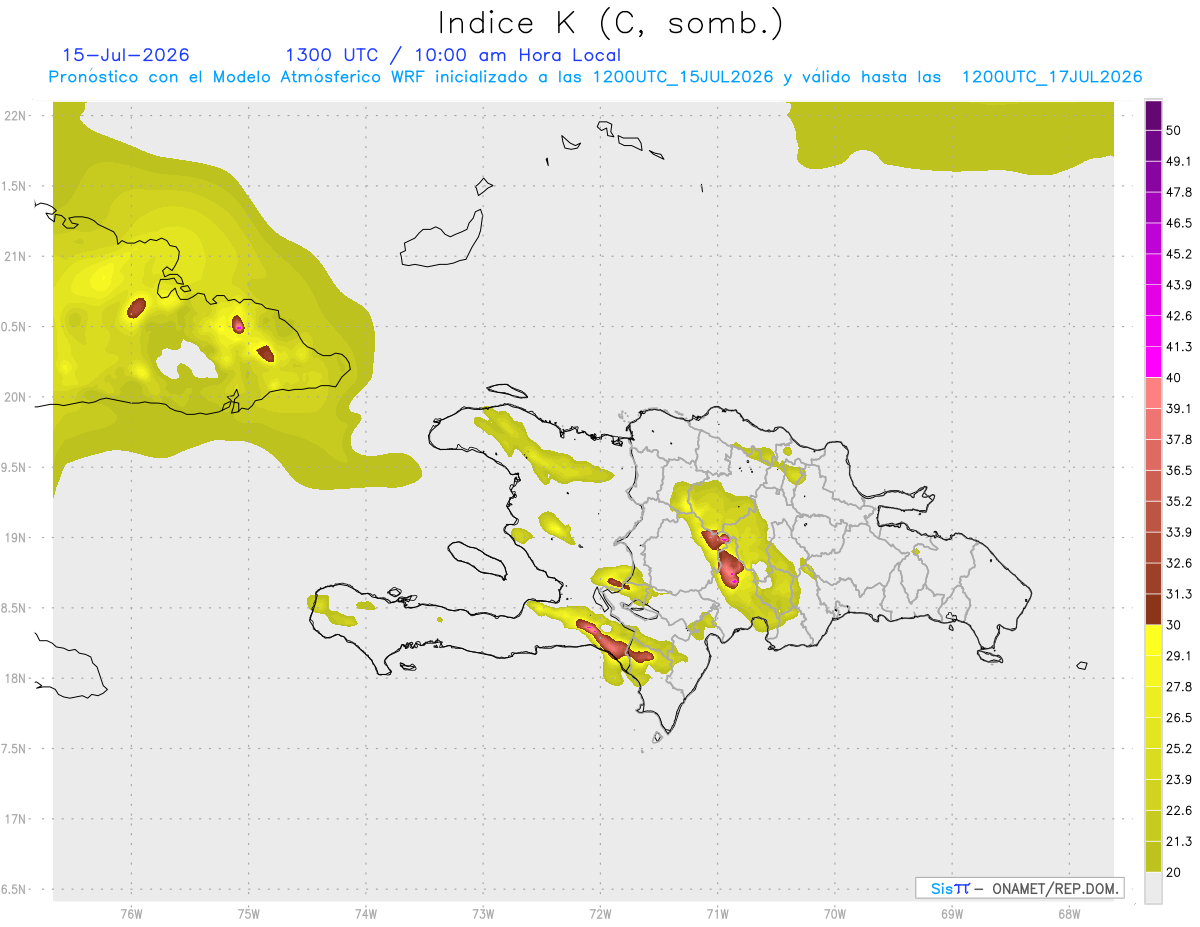Click the 69W longitude label
The image size is (1200, 927).
pyautogui.click(x=952, y=914)
